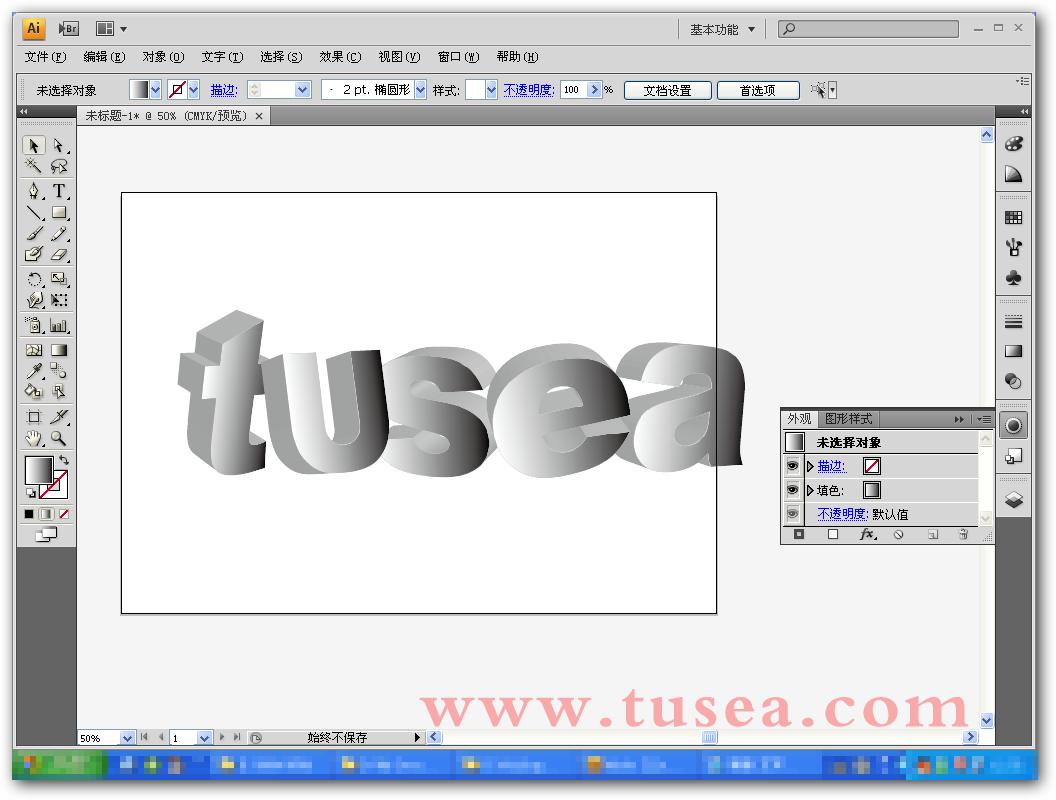Set paint mode to Gradient button

(46, 514)
